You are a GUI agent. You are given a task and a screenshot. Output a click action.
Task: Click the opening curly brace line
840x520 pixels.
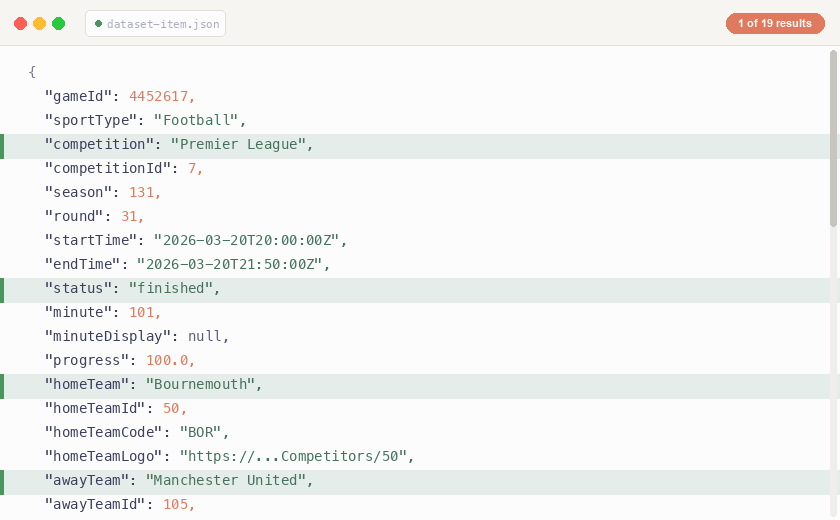coord(32,72)
